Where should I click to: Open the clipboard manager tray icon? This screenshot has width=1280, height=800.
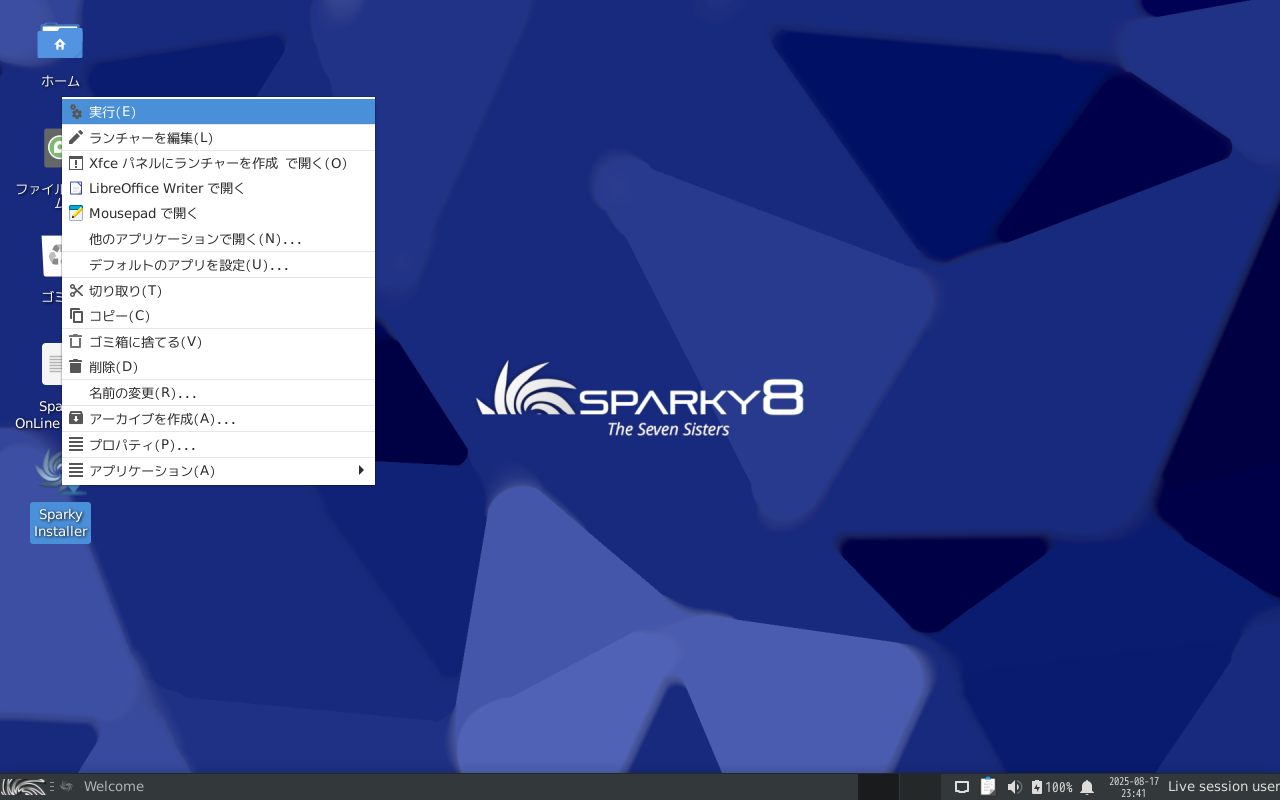click(988, 787)
